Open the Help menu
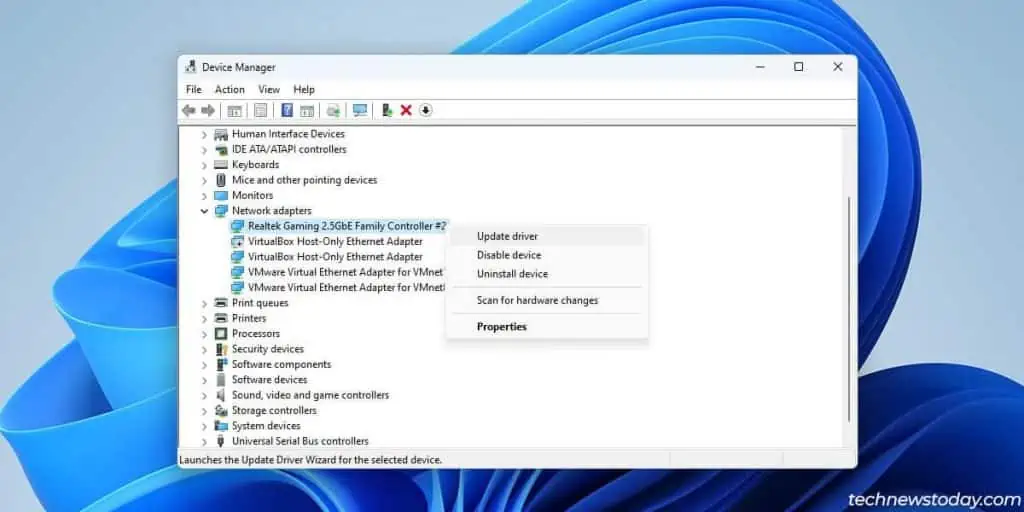This screenshot has height=512, width=1024. tap(304, 89)
